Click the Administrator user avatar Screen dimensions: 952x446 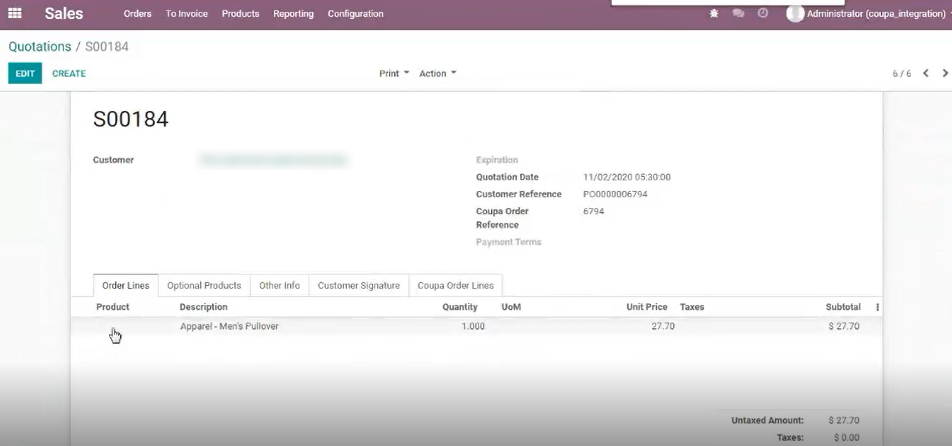tap(795, 13)
